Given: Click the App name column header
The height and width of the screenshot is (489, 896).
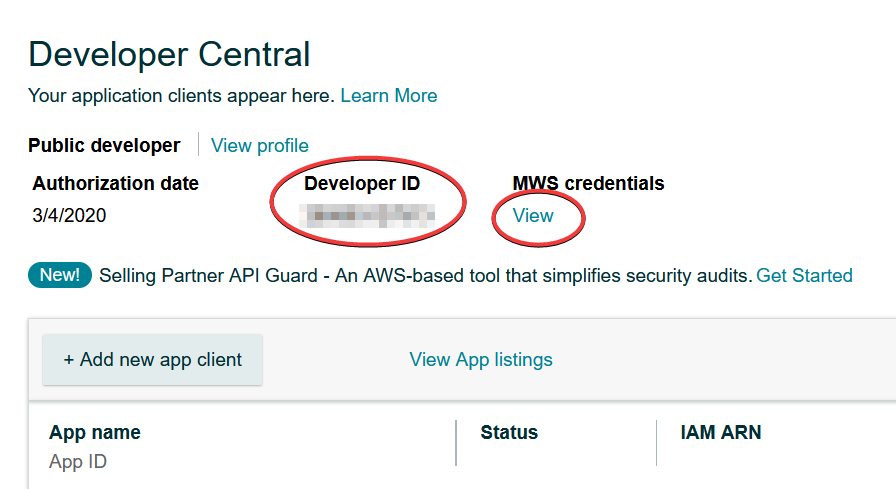Looking at the screenshot, I should tap(95, 432).
